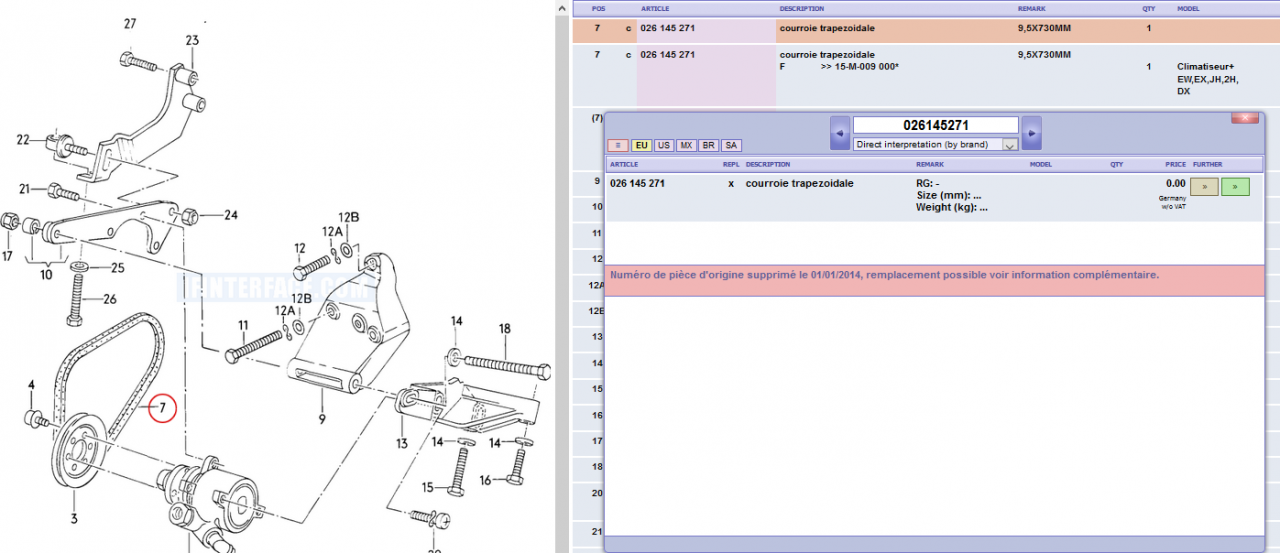
Task: Select part 9 bracket in the diagram
Action: (x=322, y=420)
